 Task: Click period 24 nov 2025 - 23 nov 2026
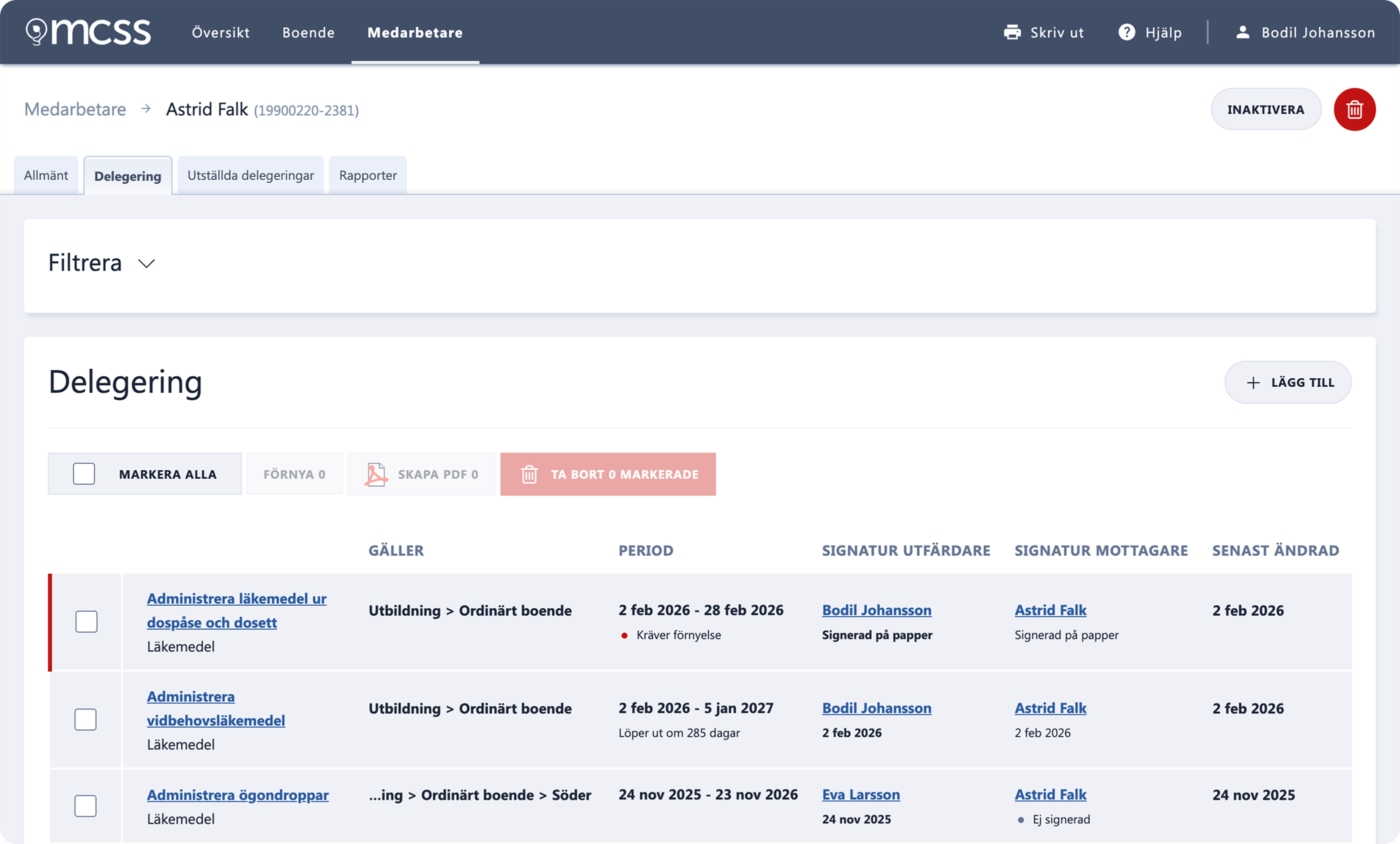click(x=708, y=795)
